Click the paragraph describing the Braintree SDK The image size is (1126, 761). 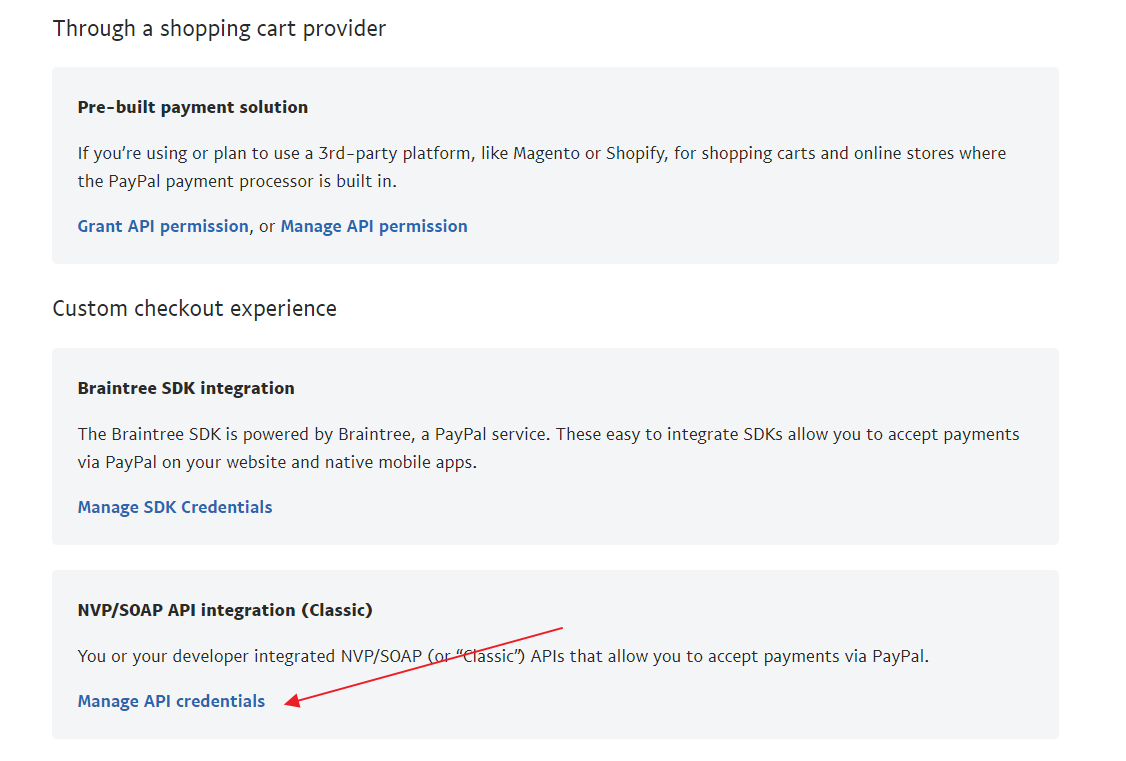[x=549, y=448]
